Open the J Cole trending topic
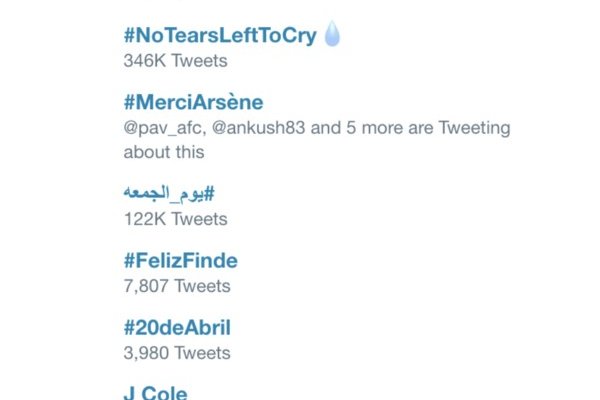 click(x=155, y=392)
